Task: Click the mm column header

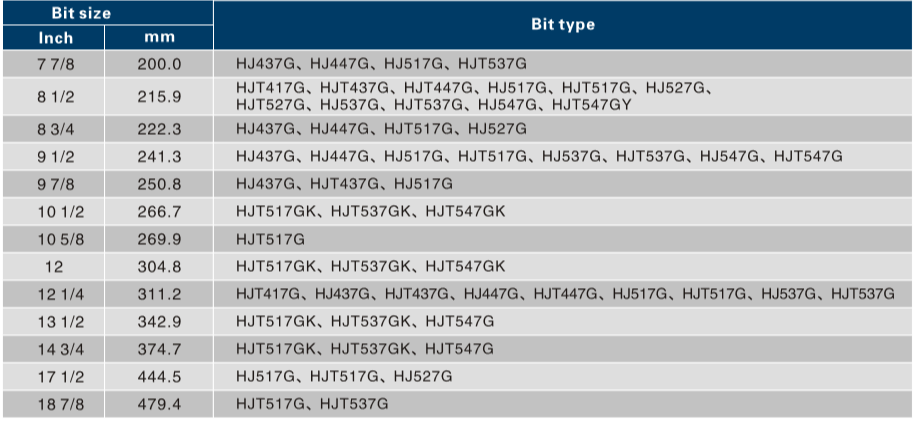Action: click(x=159, y=38)
